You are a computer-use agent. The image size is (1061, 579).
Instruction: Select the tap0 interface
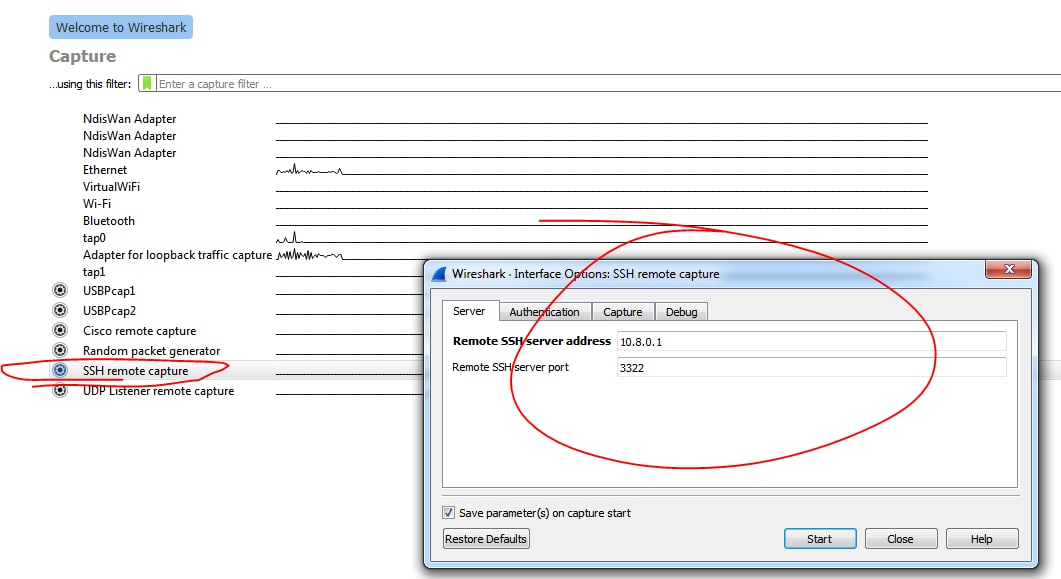pos(94,238)
